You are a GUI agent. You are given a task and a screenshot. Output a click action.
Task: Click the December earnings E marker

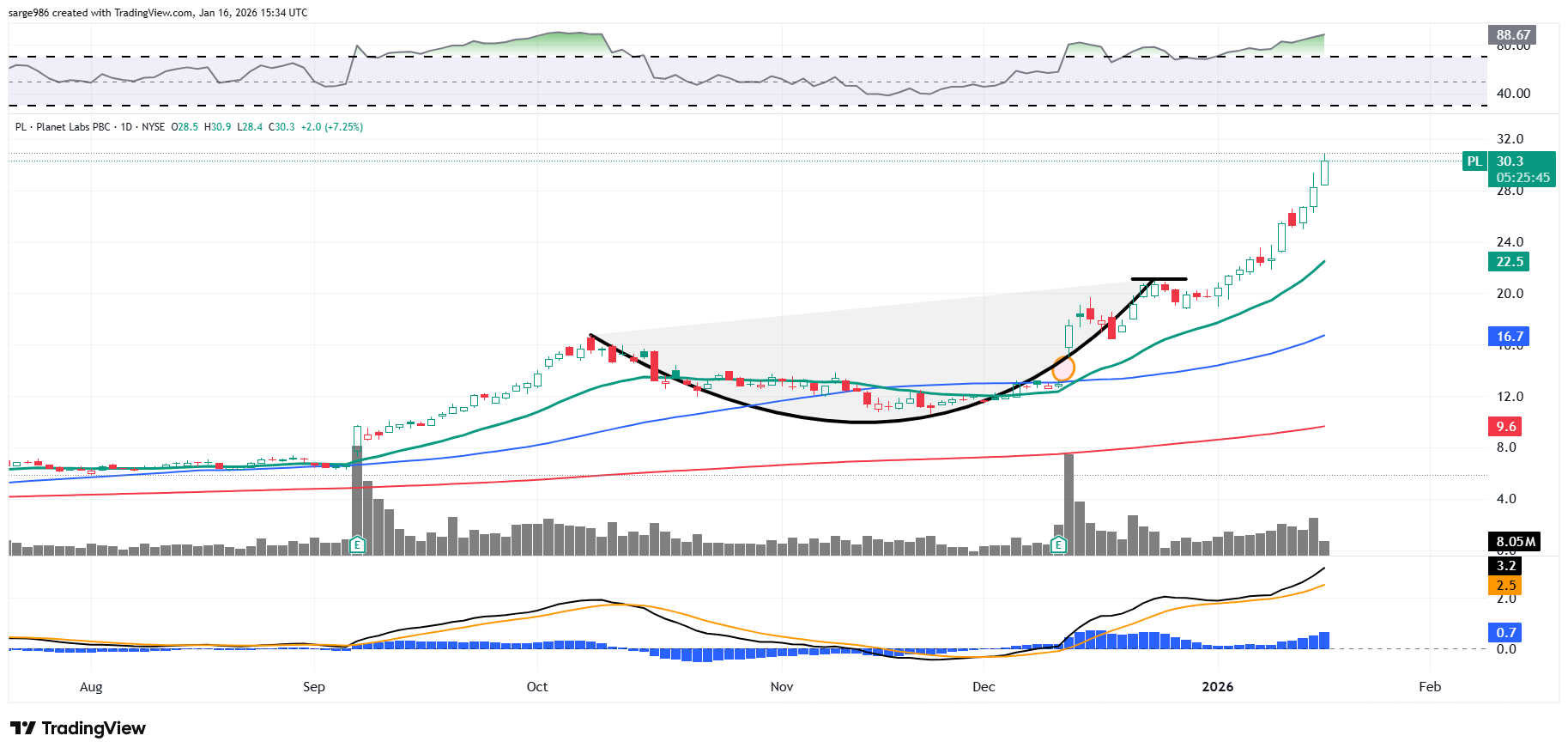[1059, 544]
